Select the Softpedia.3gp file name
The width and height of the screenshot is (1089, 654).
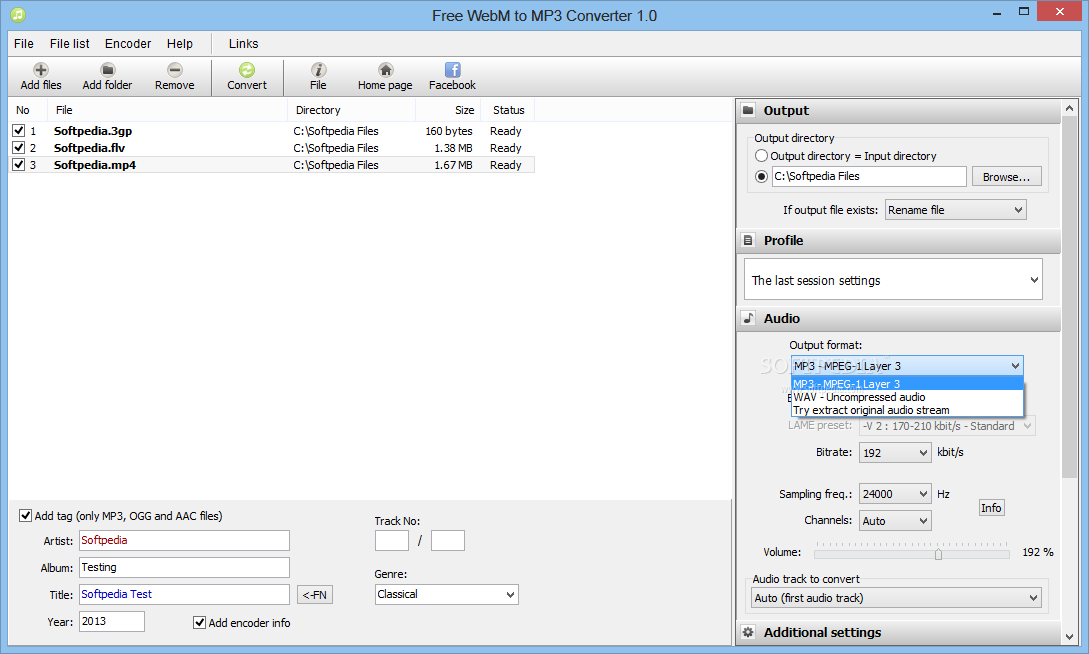click(x=93, y=131)
